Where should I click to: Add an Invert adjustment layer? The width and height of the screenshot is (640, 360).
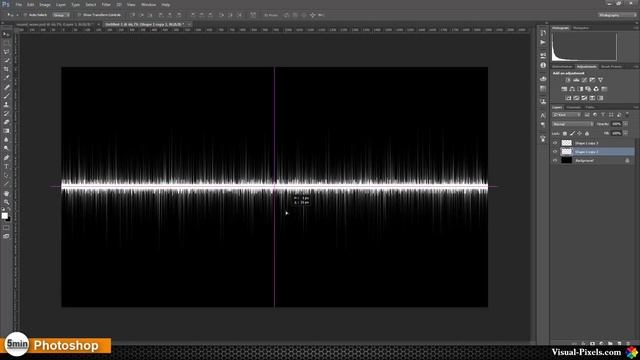coord(568,98)
